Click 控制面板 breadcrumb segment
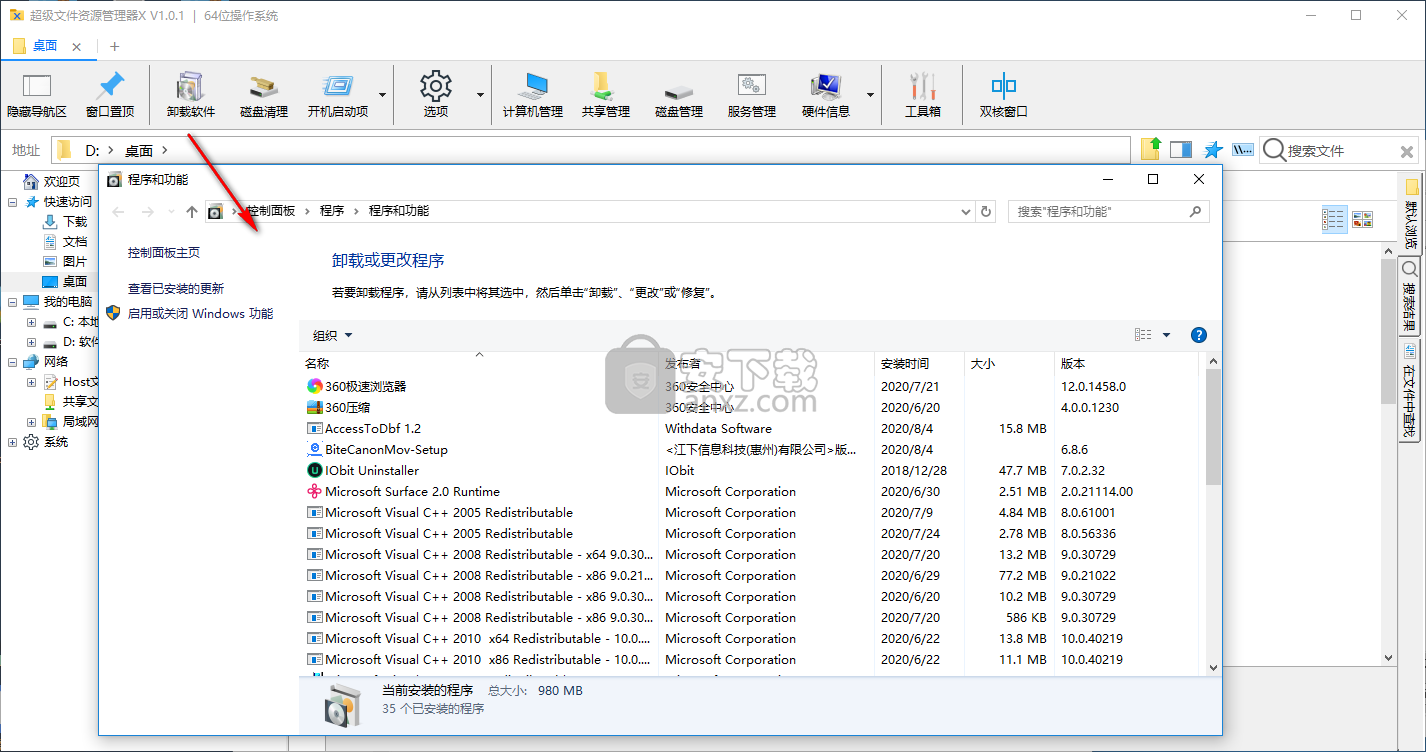This screenshot has width=1426, height=752. click(x=270, y=211)
